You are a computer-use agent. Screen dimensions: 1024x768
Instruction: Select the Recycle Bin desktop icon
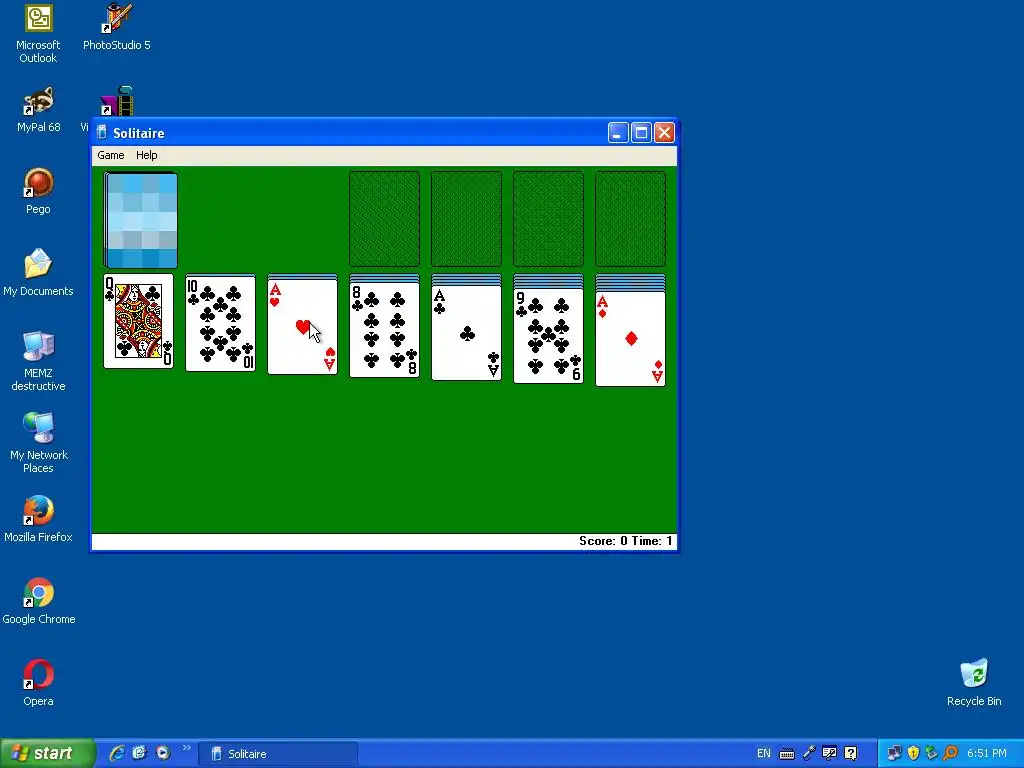(x=974, y=683)
